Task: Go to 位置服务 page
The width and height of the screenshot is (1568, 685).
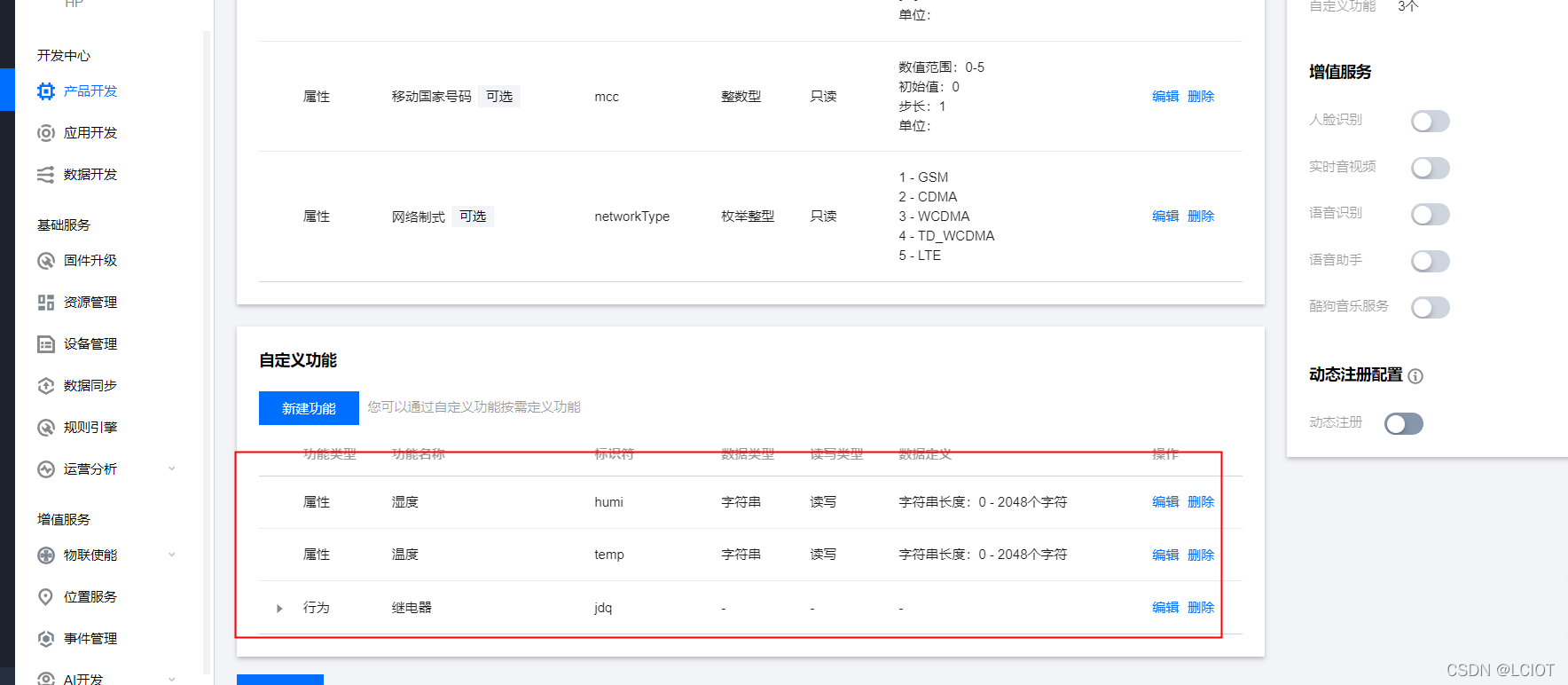Action: pos(90,597)
